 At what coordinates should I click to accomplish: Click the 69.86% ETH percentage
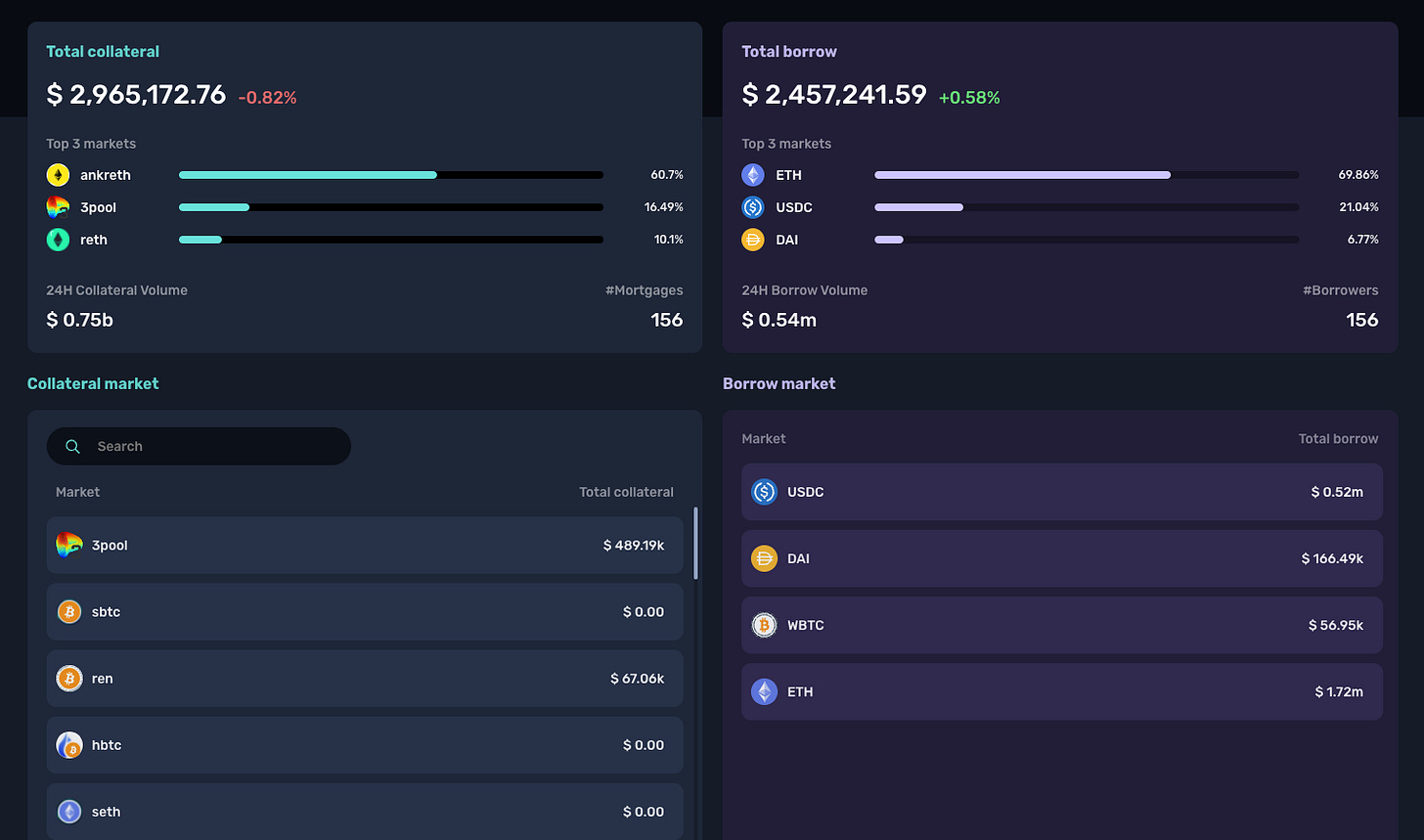click(x=1358, y=175)
